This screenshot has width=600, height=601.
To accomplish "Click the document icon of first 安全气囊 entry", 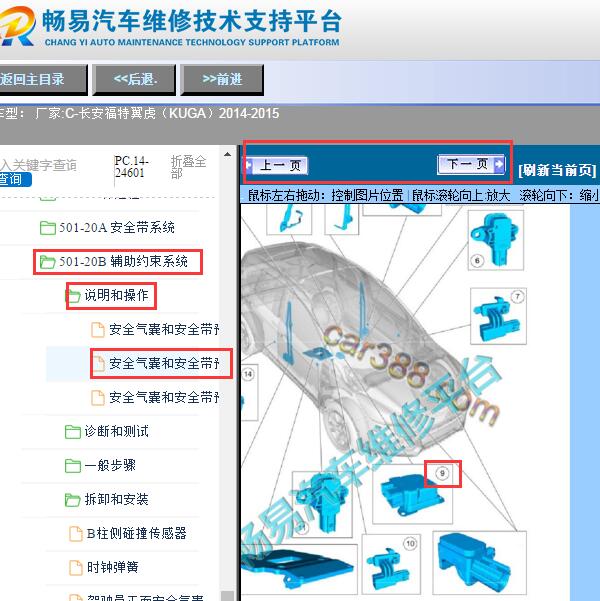I will 97,330.
